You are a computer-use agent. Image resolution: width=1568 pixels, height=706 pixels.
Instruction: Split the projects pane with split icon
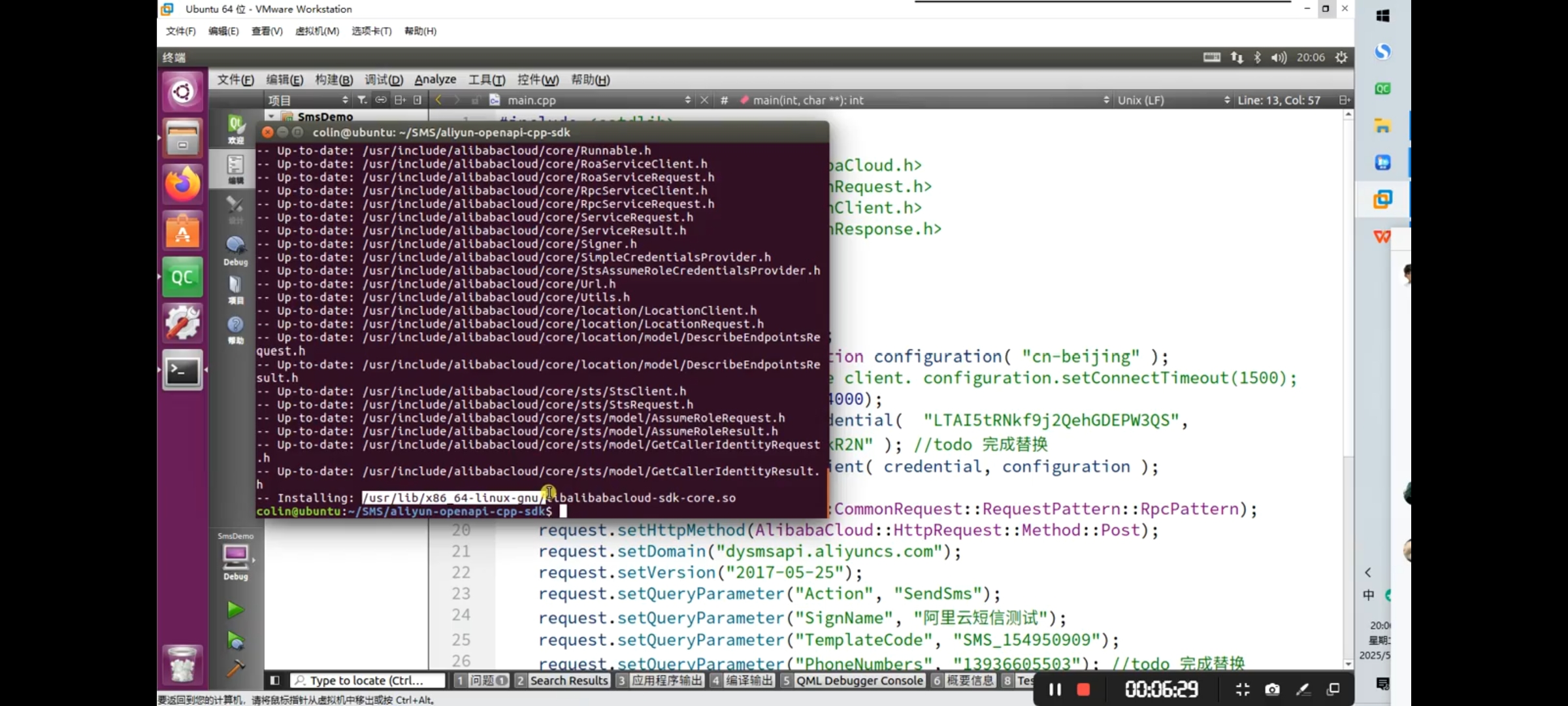click(x=400, y=100)
